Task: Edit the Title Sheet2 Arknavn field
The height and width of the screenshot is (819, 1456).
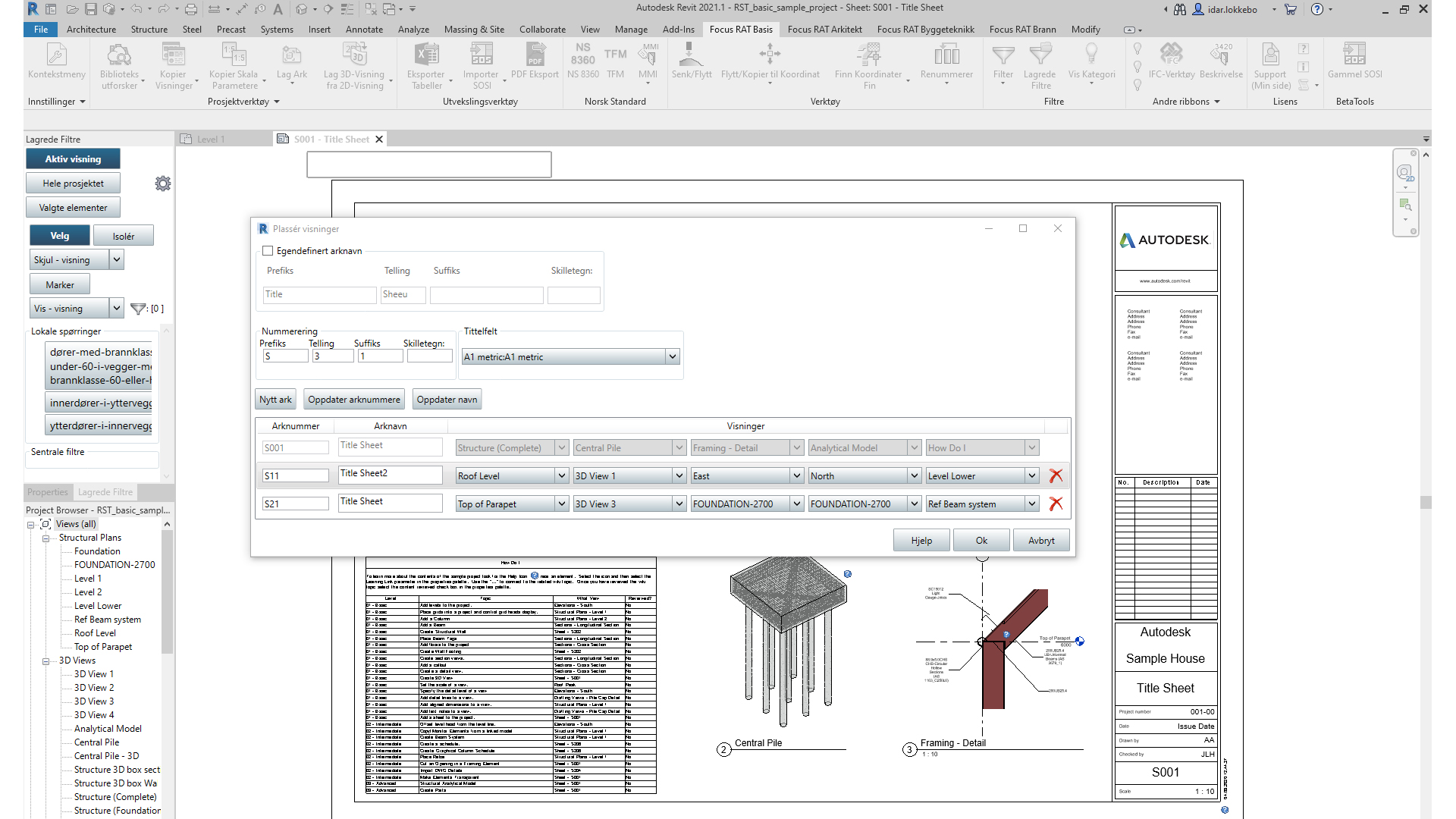Action: point(390,475)
